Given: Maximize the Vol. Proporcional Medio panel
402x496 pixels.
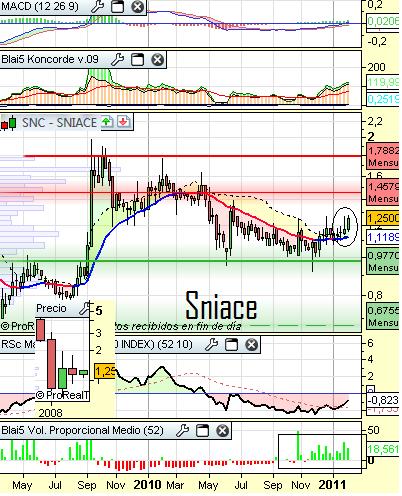Looking at the screenshot, I should point(202,430).
